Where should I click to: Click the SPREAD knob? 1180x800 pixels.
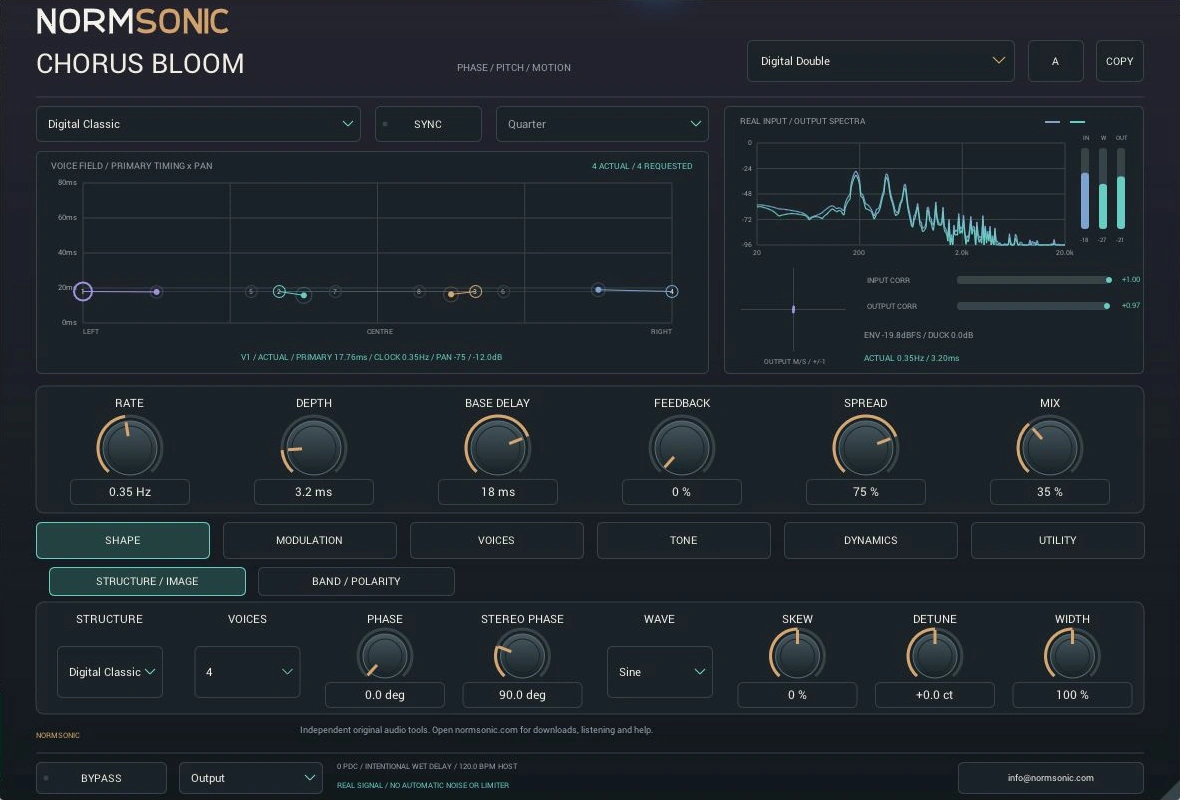[865, 446]
